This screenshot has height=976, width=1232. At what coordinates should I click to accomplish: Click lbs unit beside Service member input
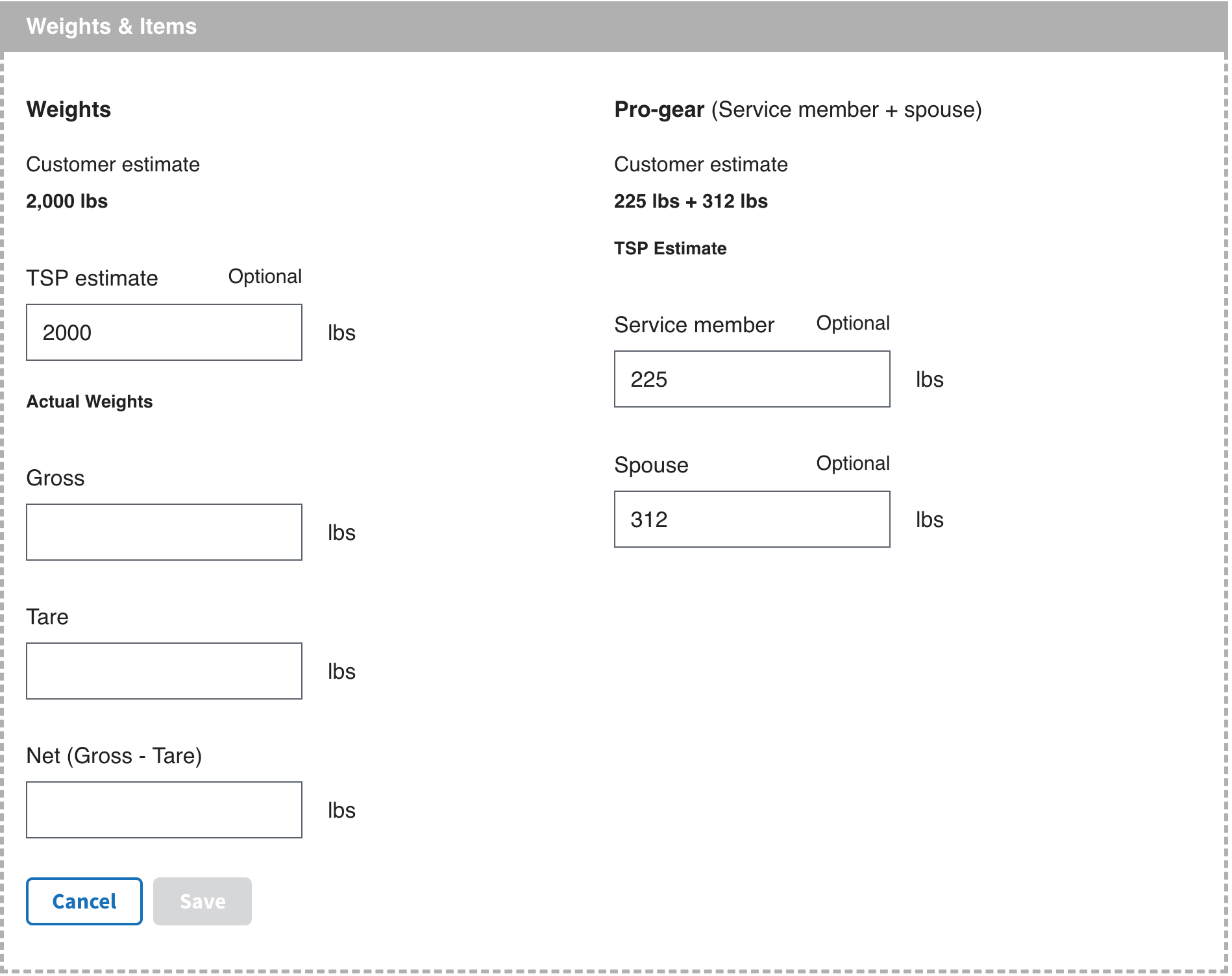[930, 380]
